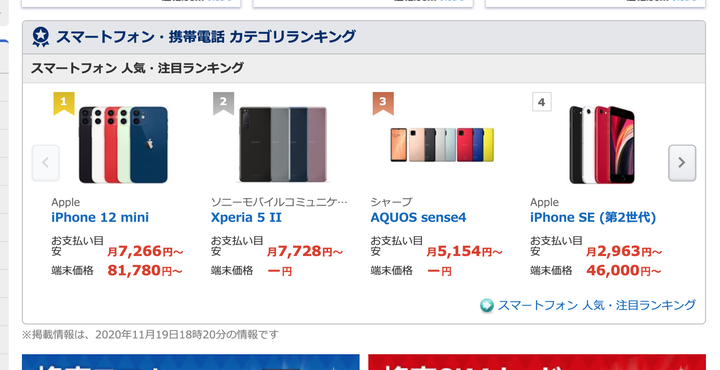Open スマートフォン 人気・注目ランキング link at bottom
The width and height of the screenshot is (720, 370).
point(596,305)
